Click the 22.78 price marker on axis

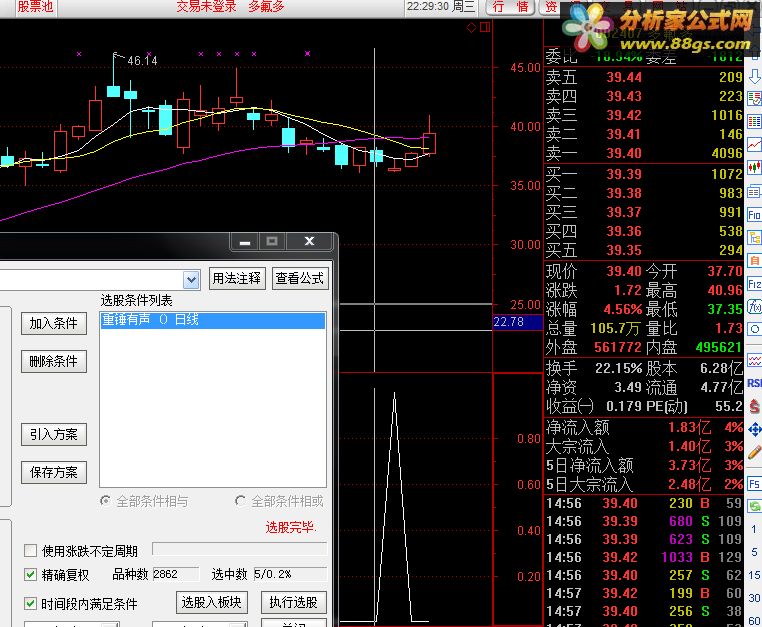click(x=518, y=322)
